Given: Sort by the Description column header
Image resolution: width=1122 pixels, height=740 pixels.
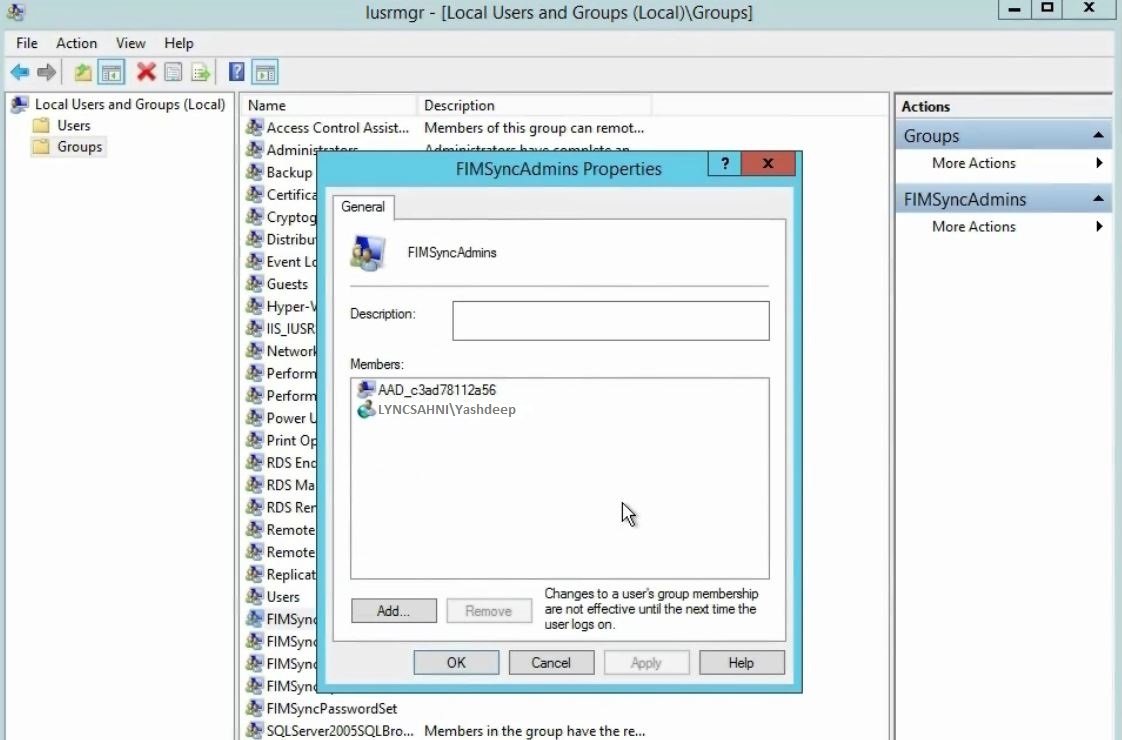Looking at the screenshot, I should coord(534,105).
